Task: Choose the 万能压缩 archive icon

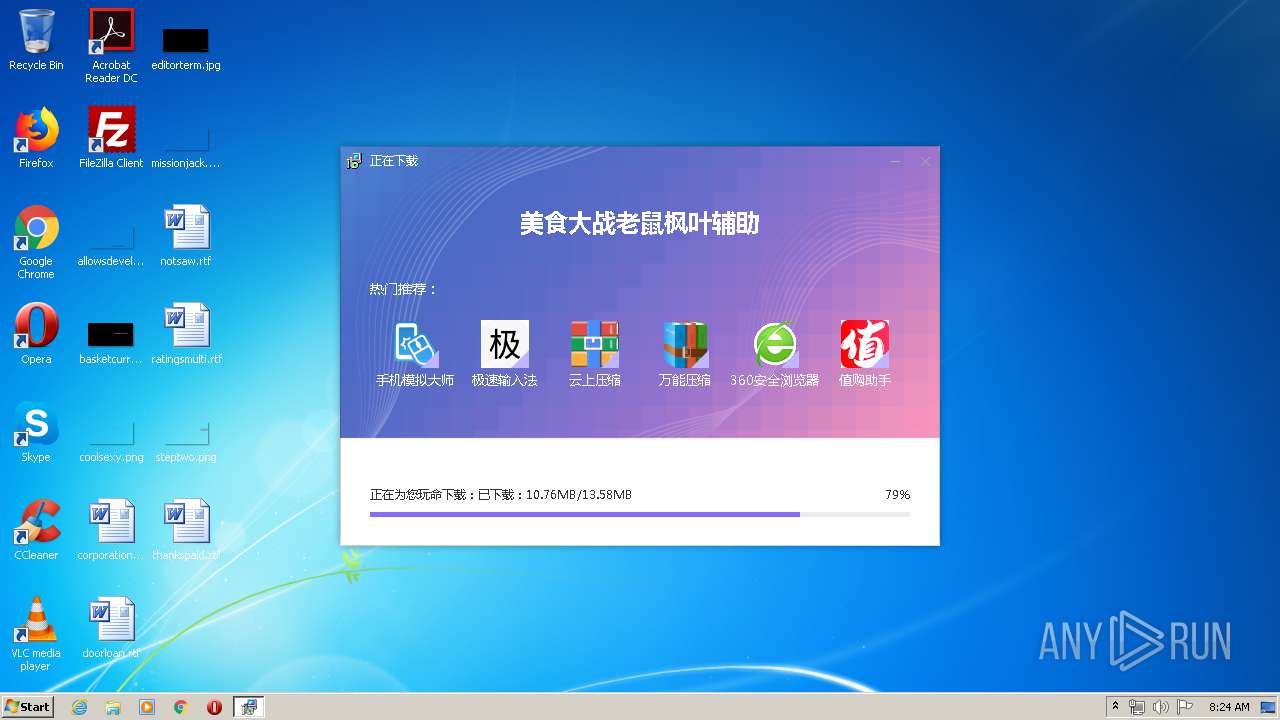Action: tap(685, 345)
